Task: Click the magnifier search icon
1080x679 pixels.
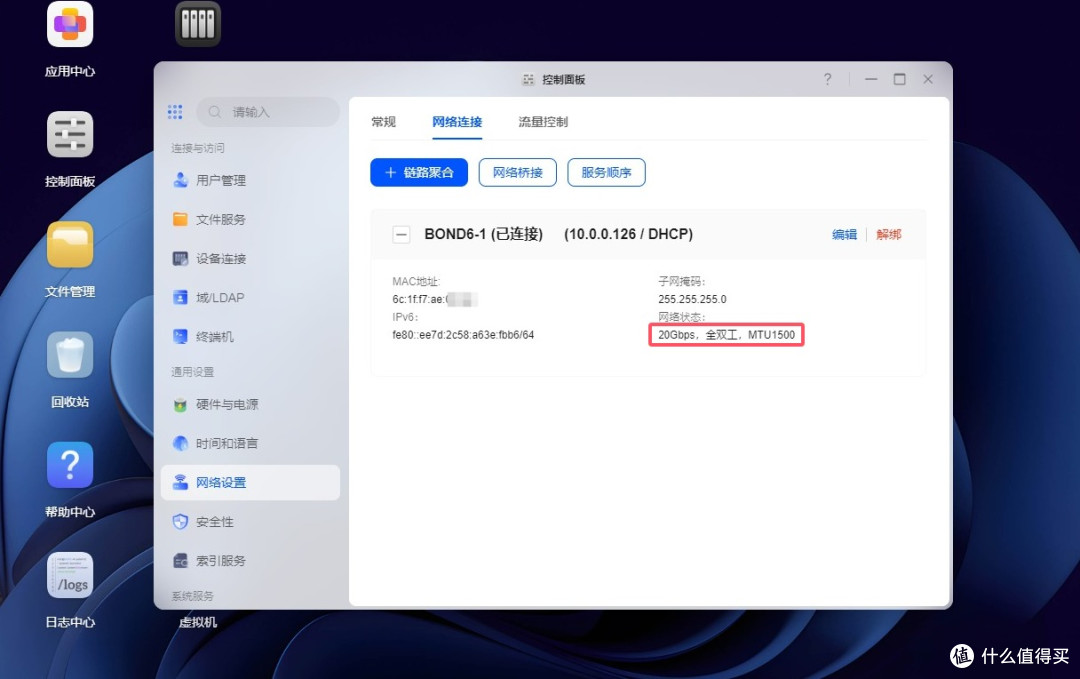Action: 215,112
